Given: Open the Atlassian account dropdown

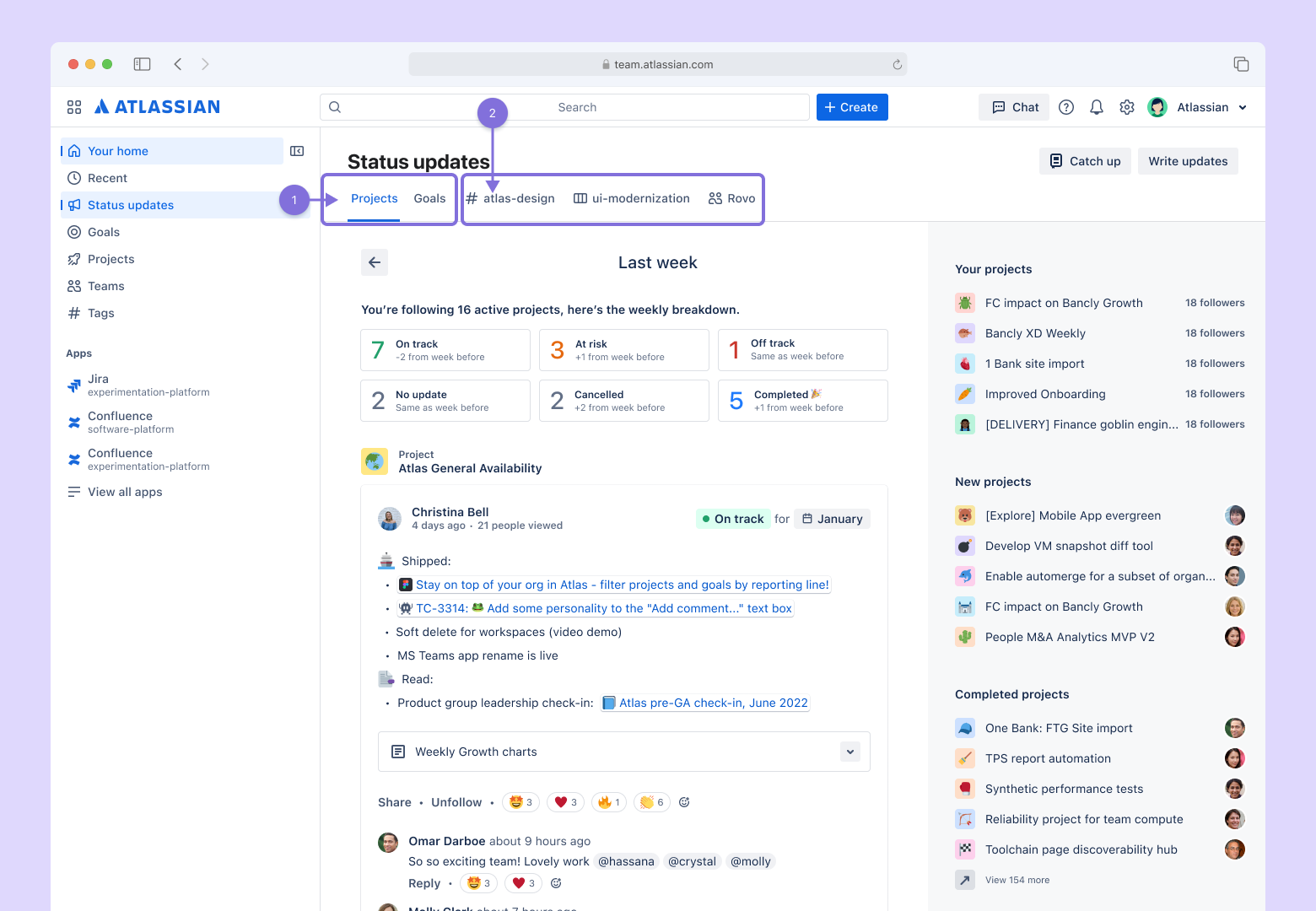Looking at the screenshot, I should 1198,106.
